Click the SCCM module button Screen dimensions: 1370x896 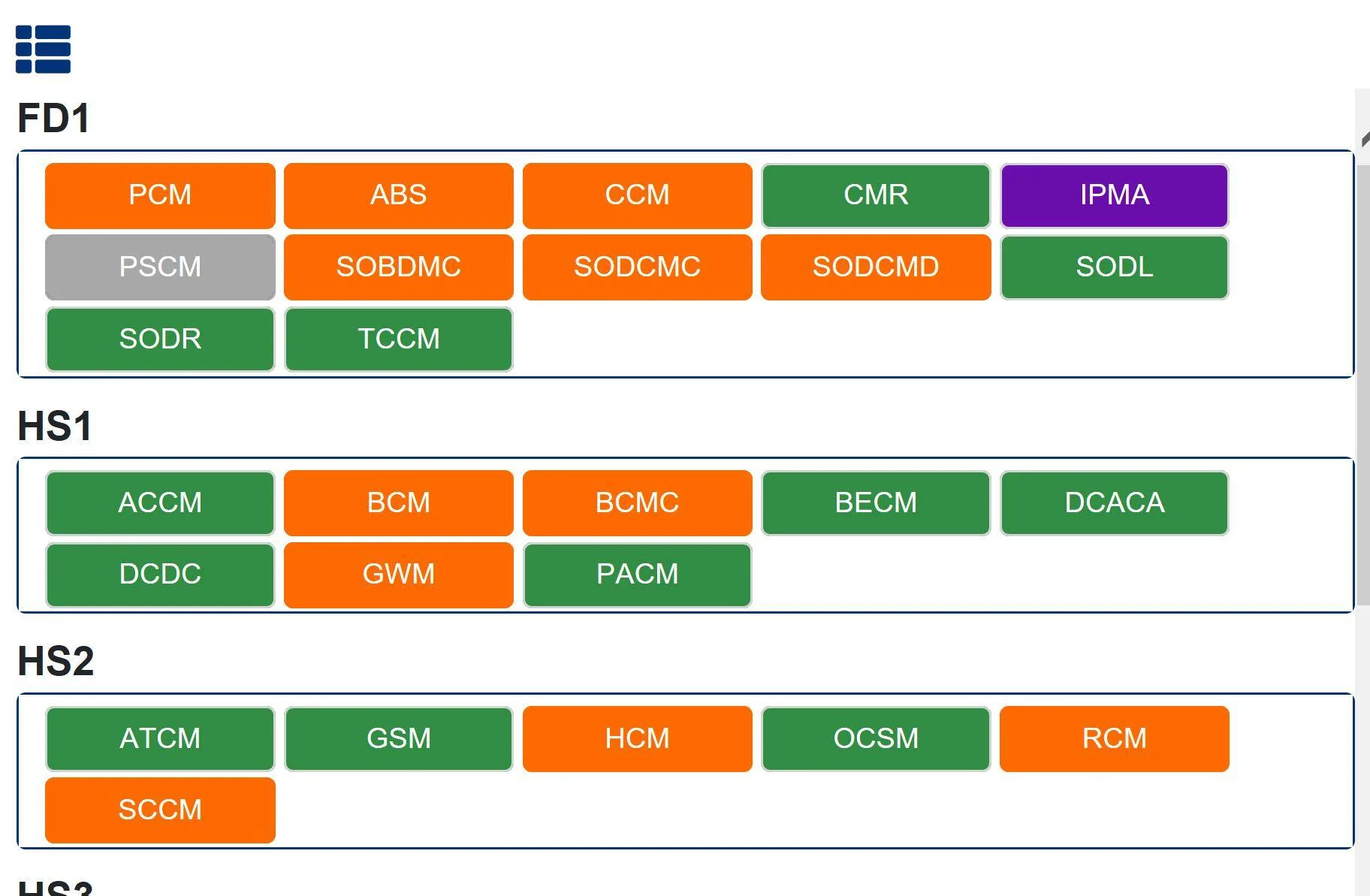click(x=160, y=810)
